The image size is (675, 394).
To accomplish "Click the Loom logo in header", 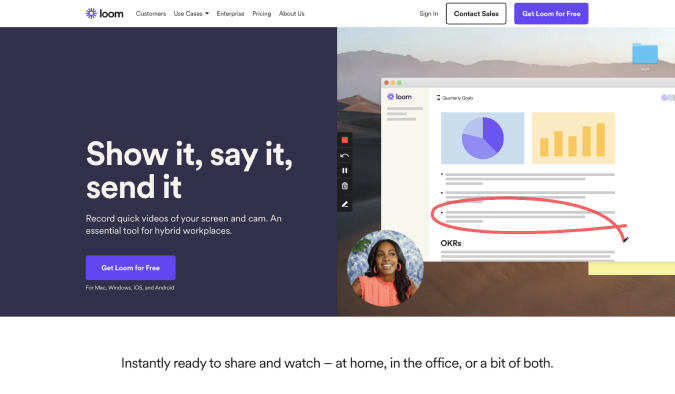I will [105, 14].
